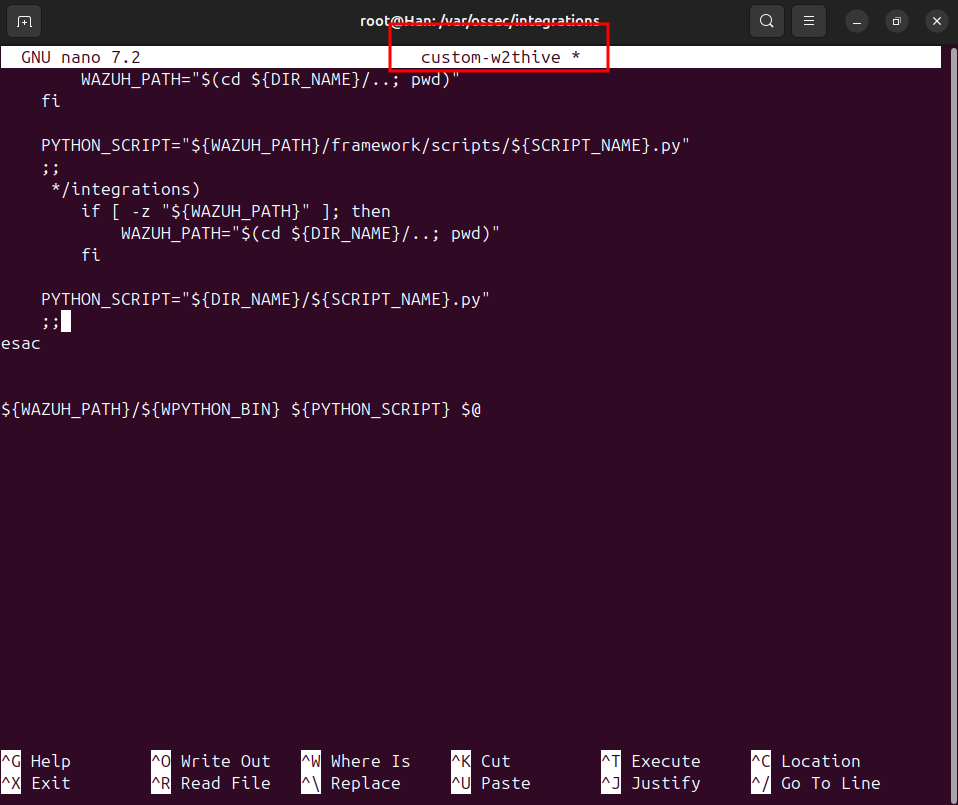Click the Write Out shortcut label
Screen dimensions: 958x805
225,761
